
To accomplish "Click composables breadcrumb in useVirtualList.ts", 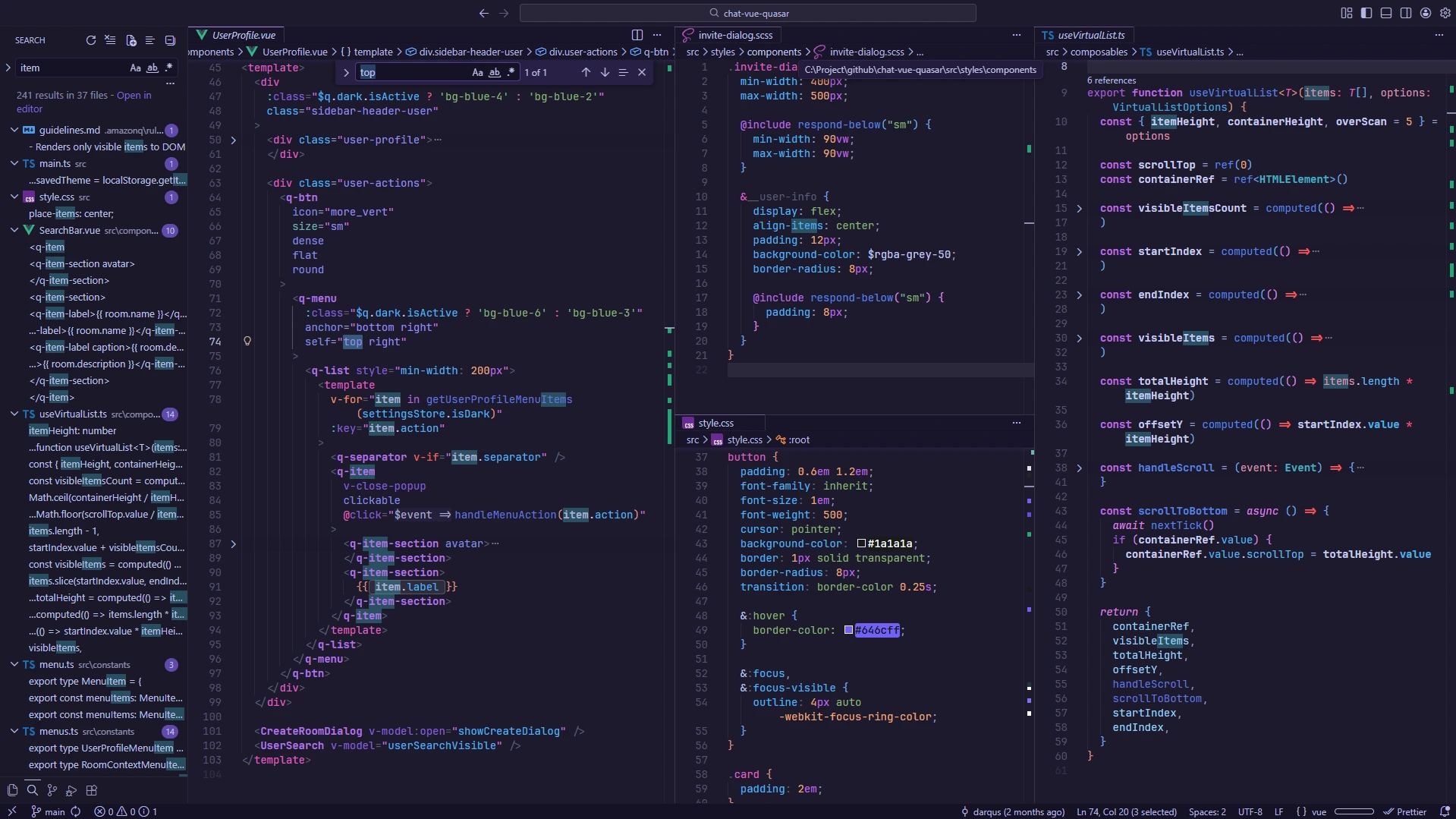I will pos(1099,52).
